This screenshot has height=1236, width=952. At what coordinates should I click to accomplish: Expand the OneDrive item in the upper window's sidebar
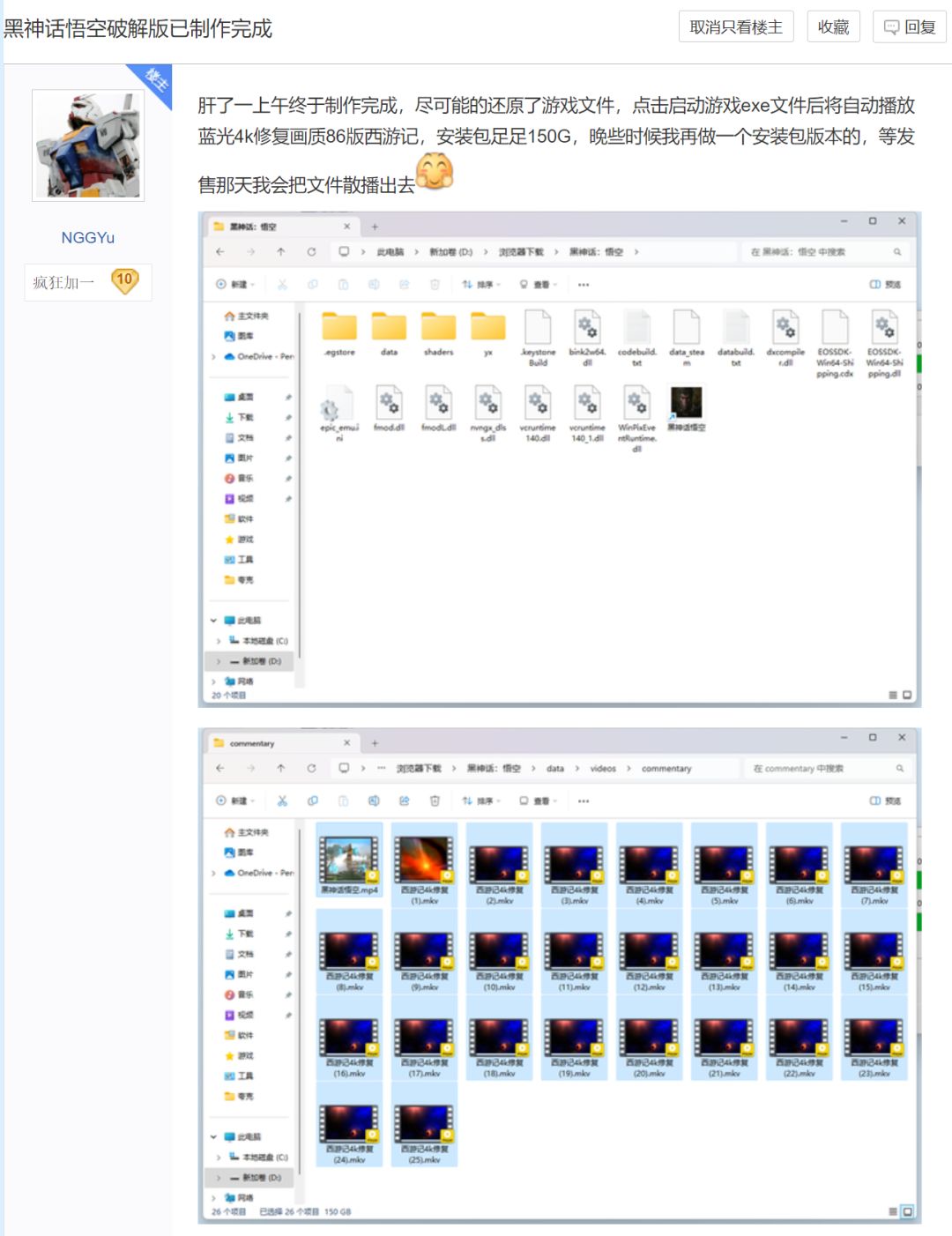click(x=213, y=357)
